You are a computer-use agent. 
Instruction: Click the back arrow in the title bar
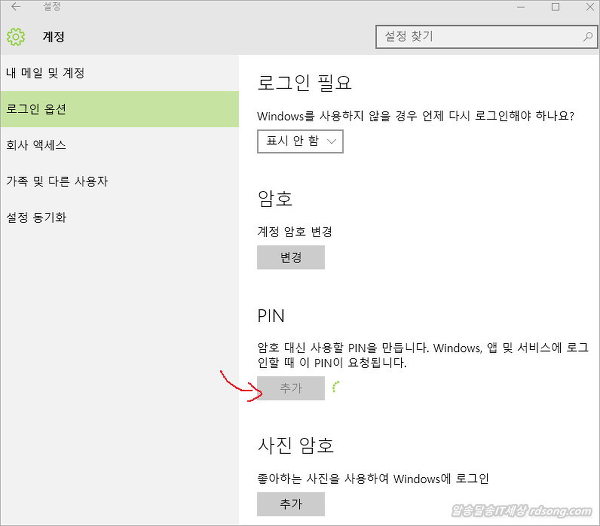(16, 7)
